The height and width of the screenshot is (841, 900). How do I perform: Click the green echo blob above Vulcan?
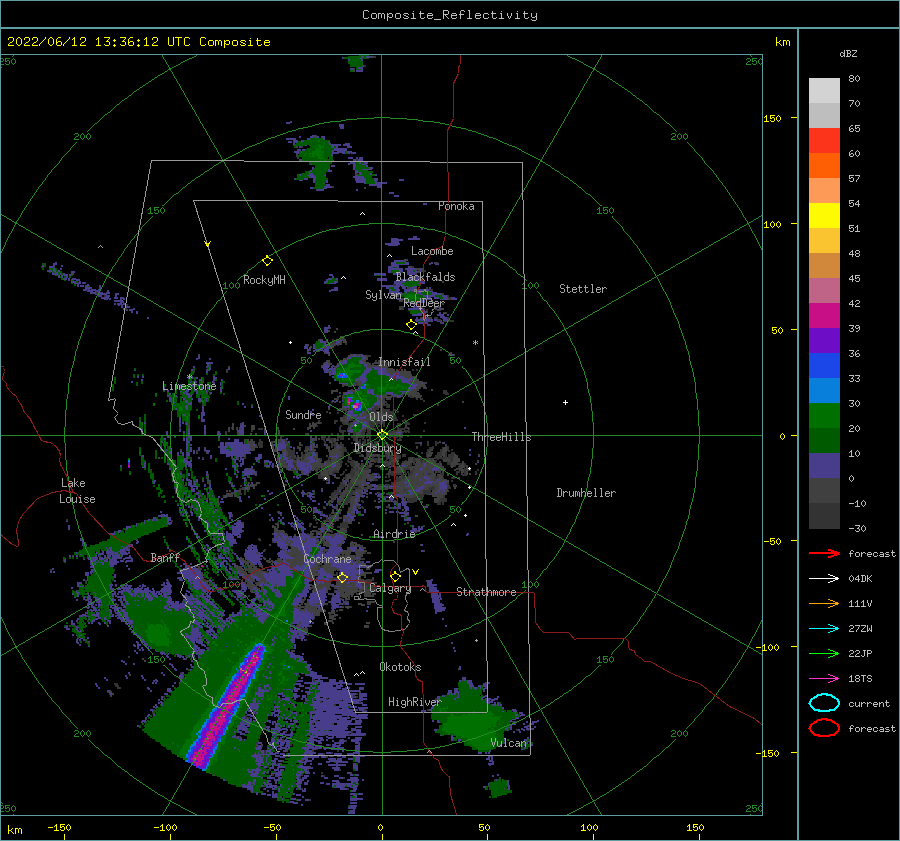pos(475,715)
